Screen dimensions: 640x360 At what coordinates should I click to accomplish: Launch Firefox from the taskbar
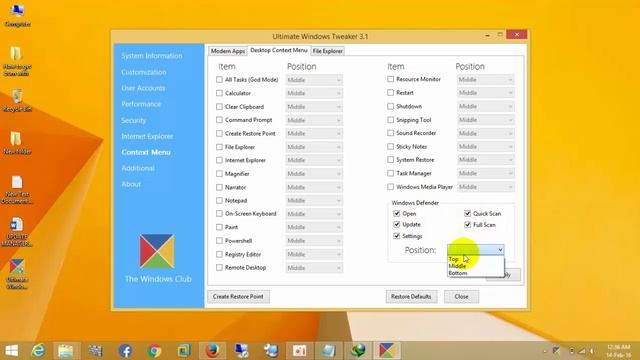(212, 350)
